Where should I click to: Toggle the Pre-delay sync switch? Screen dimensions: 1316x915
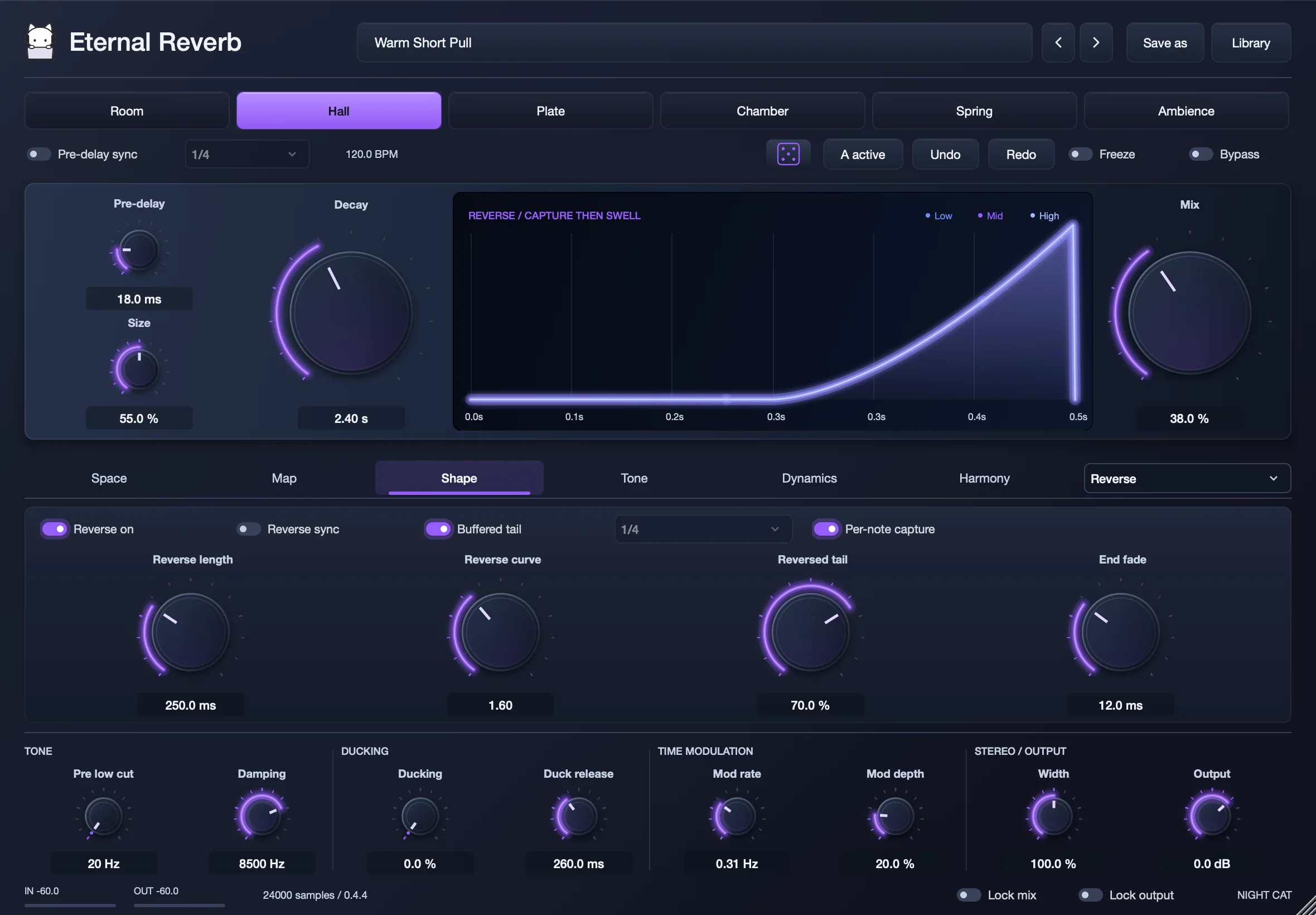(39, 154)
